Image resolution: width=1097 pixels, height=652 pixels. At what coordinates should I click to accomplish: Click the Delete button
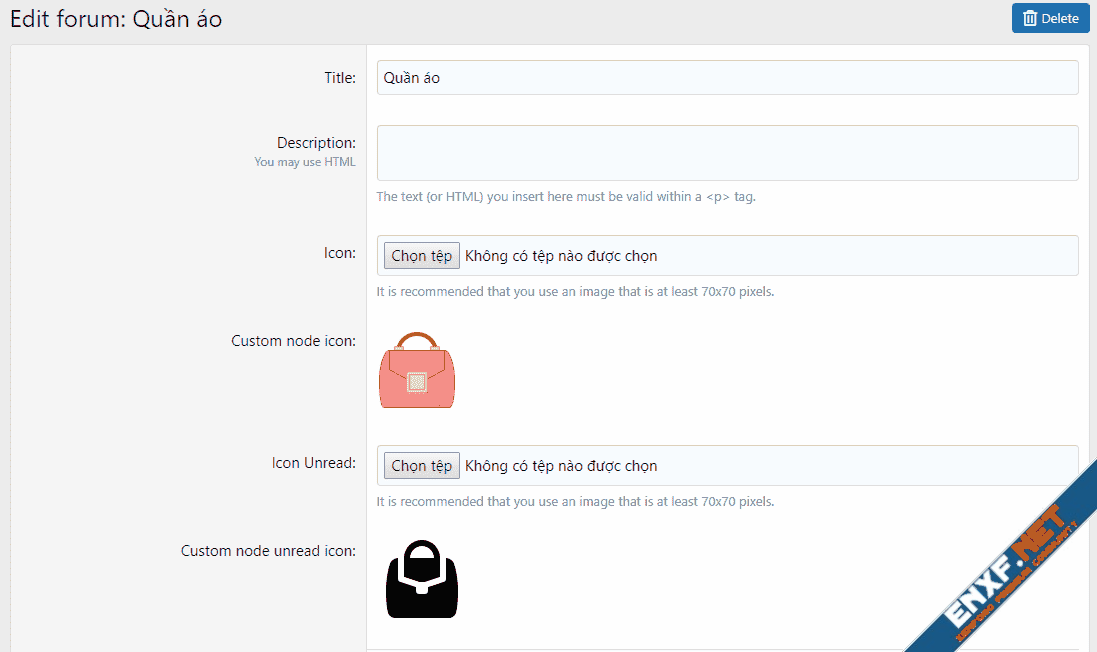(1050, 18)
